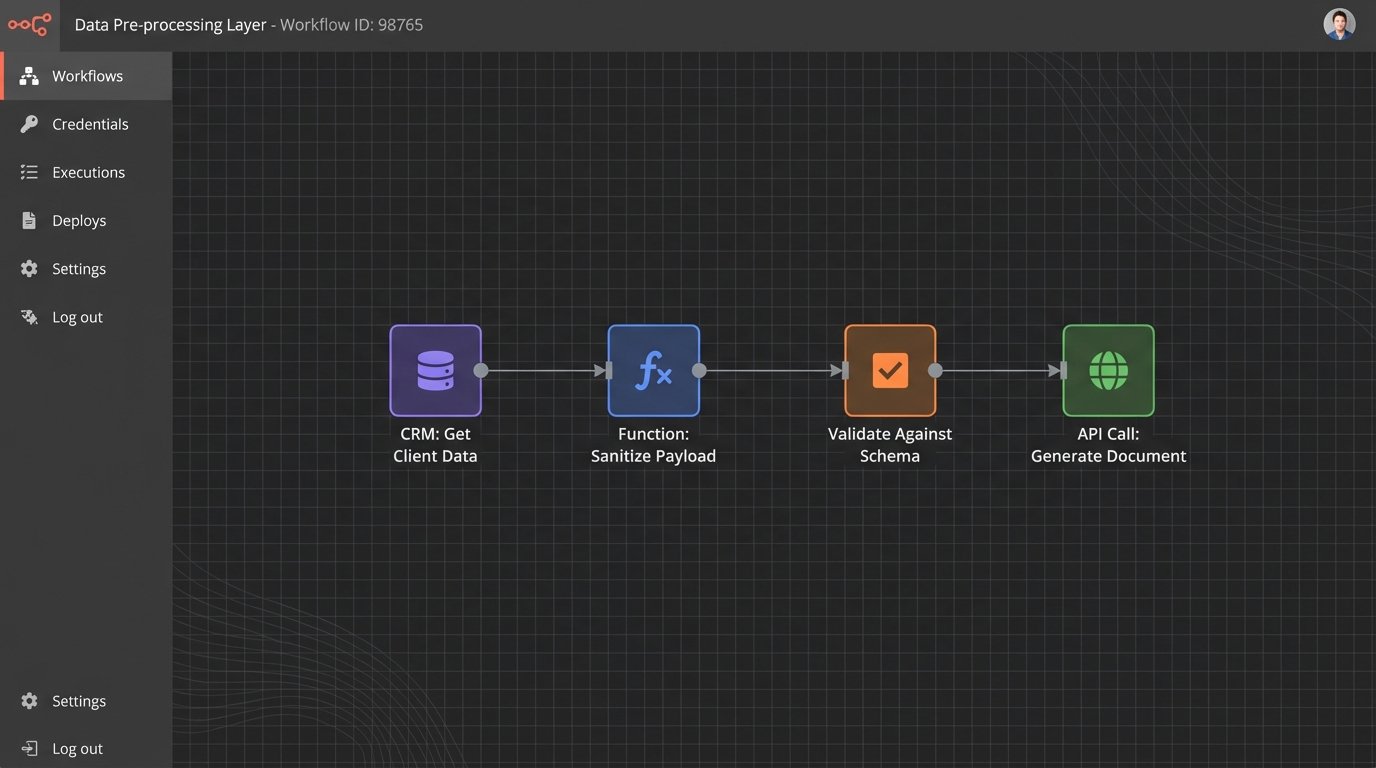Viewport: 1376px width, 768px height.
Task: Click the connection line between CRM and Function
Action: [x=545, y=370]
